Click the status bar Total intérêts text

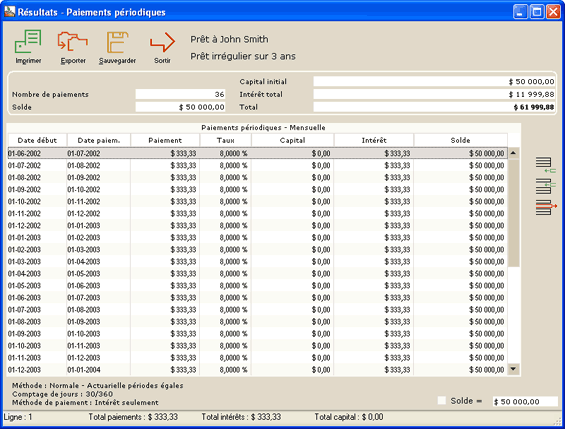coord(241,417)
